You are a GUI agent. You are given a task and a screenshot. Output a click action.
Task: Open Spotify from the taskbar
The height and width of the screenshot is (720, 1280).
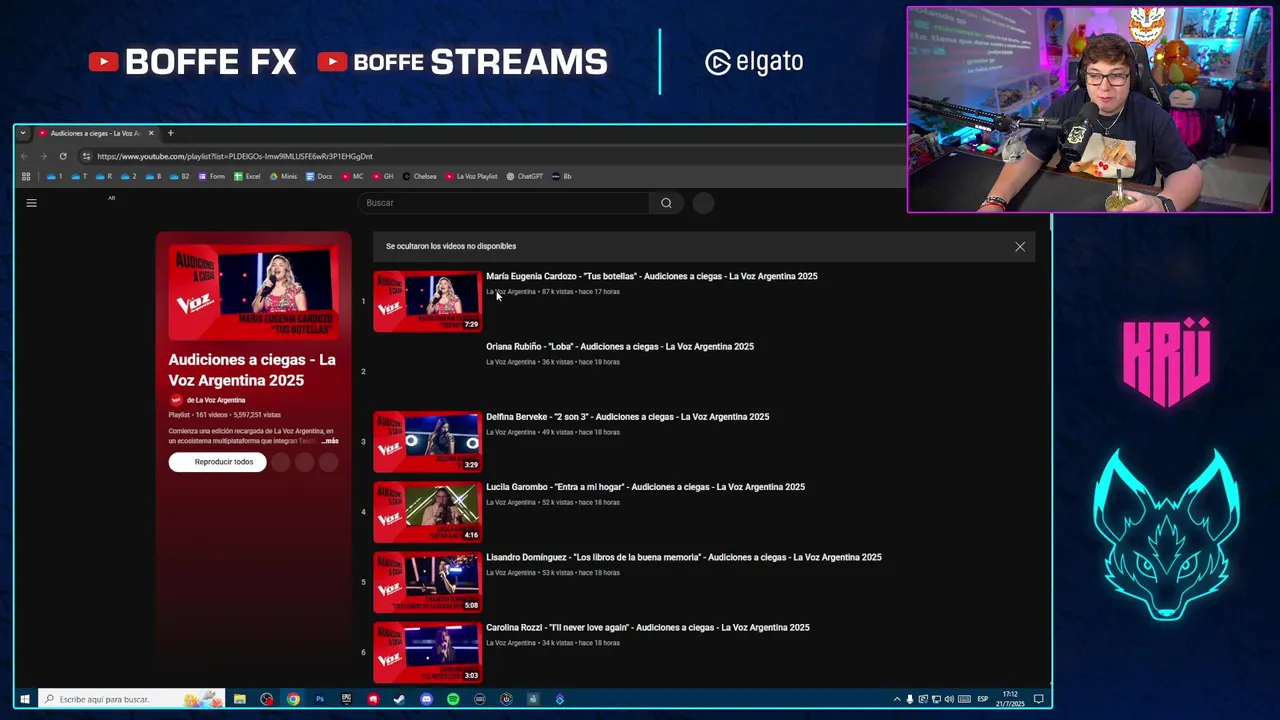pyautogui.click(x=453, y=699)
